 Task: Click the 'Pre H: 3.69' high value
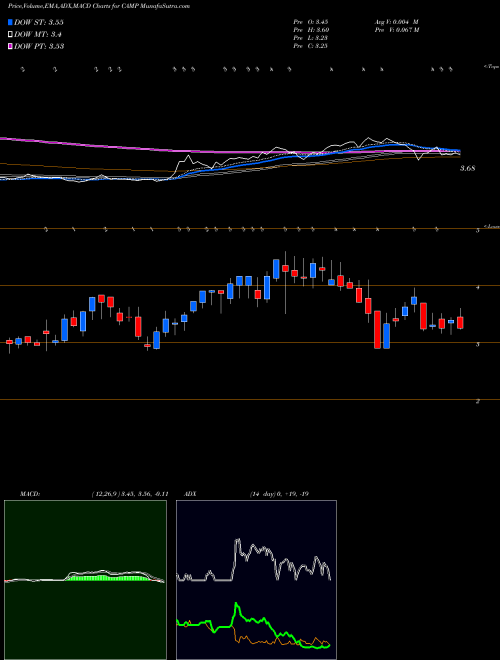311,30
